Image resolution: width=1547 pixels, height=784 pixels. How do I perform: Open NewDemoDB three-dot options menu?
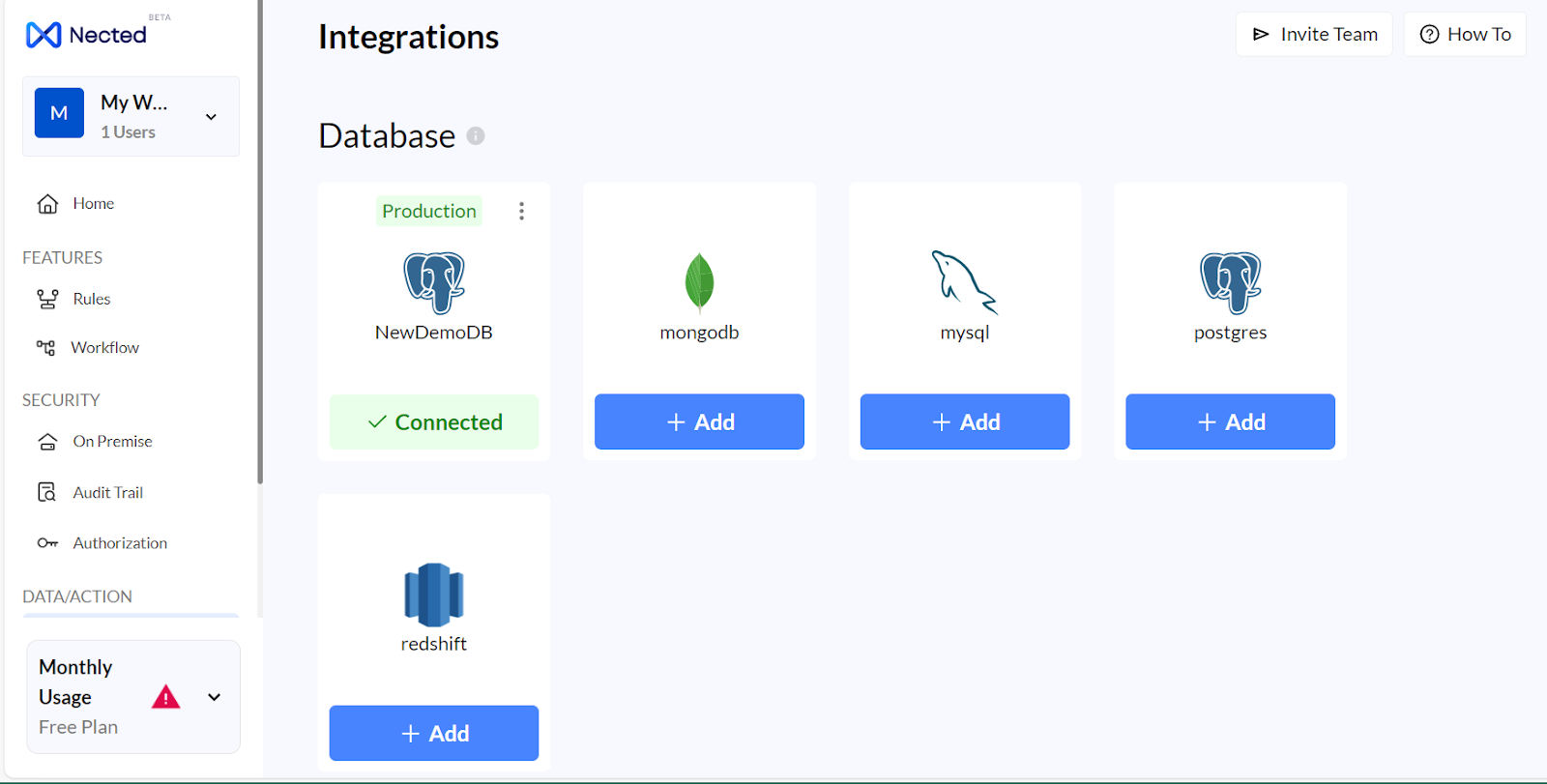pyautogui.click(x=521, y=211)
